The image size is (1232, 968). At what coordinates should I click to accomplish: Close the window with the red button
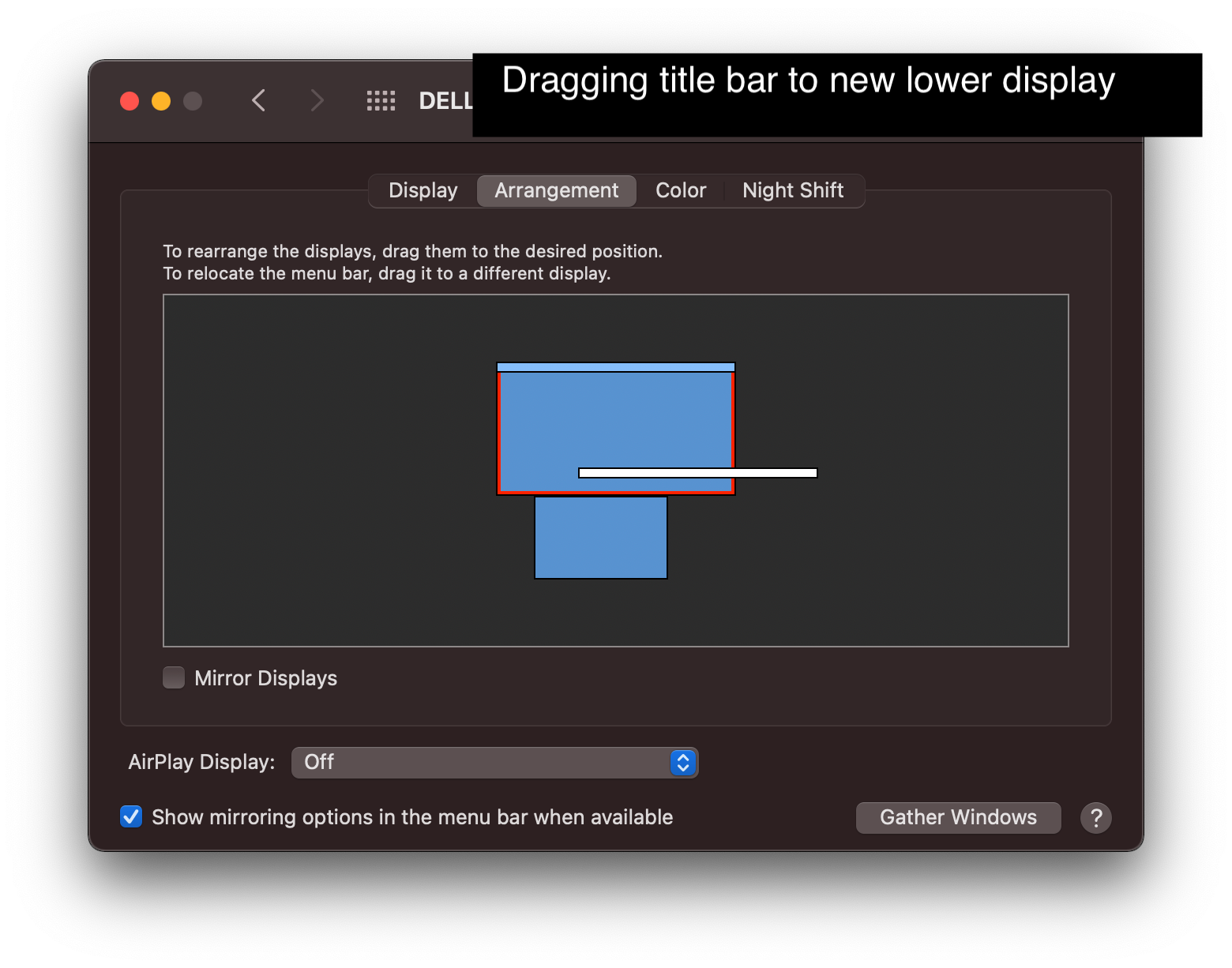[130, 101]
